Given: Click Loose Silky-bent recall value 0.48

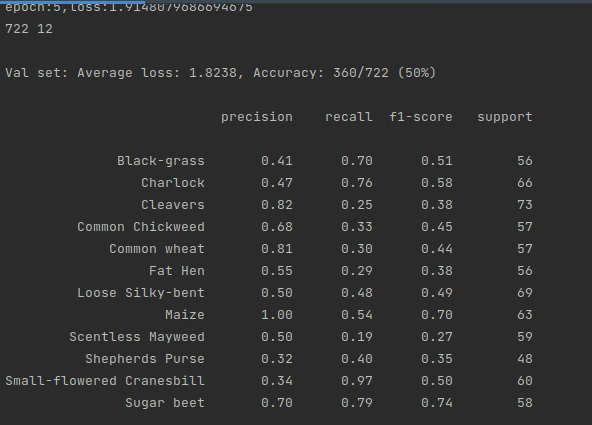Looking at the screenshot, I should click(x=357, y=293).
